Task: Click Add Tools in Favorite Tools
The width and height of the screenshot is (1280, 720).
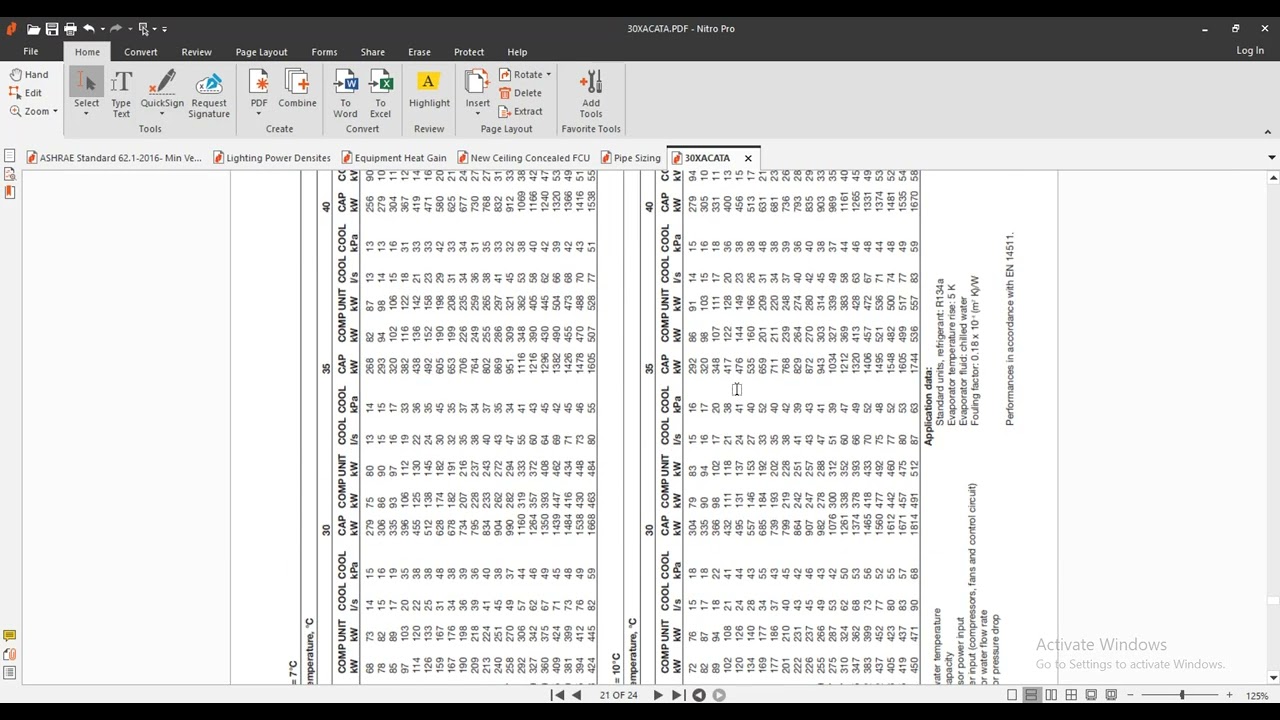Action: point(591,94)
